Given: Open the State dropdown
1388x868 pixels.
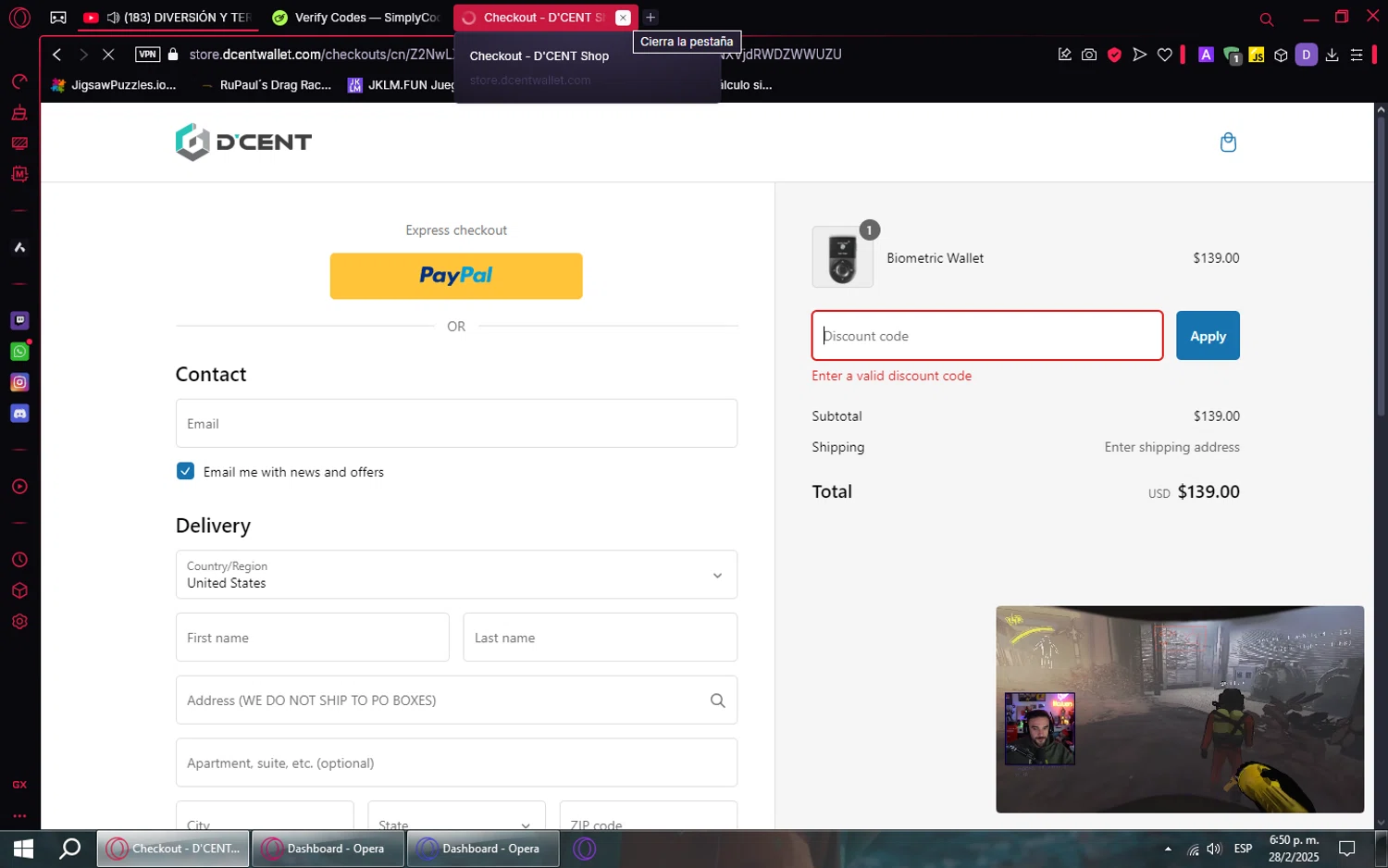Looking at the screenshot, I should [x=456, y=815].
